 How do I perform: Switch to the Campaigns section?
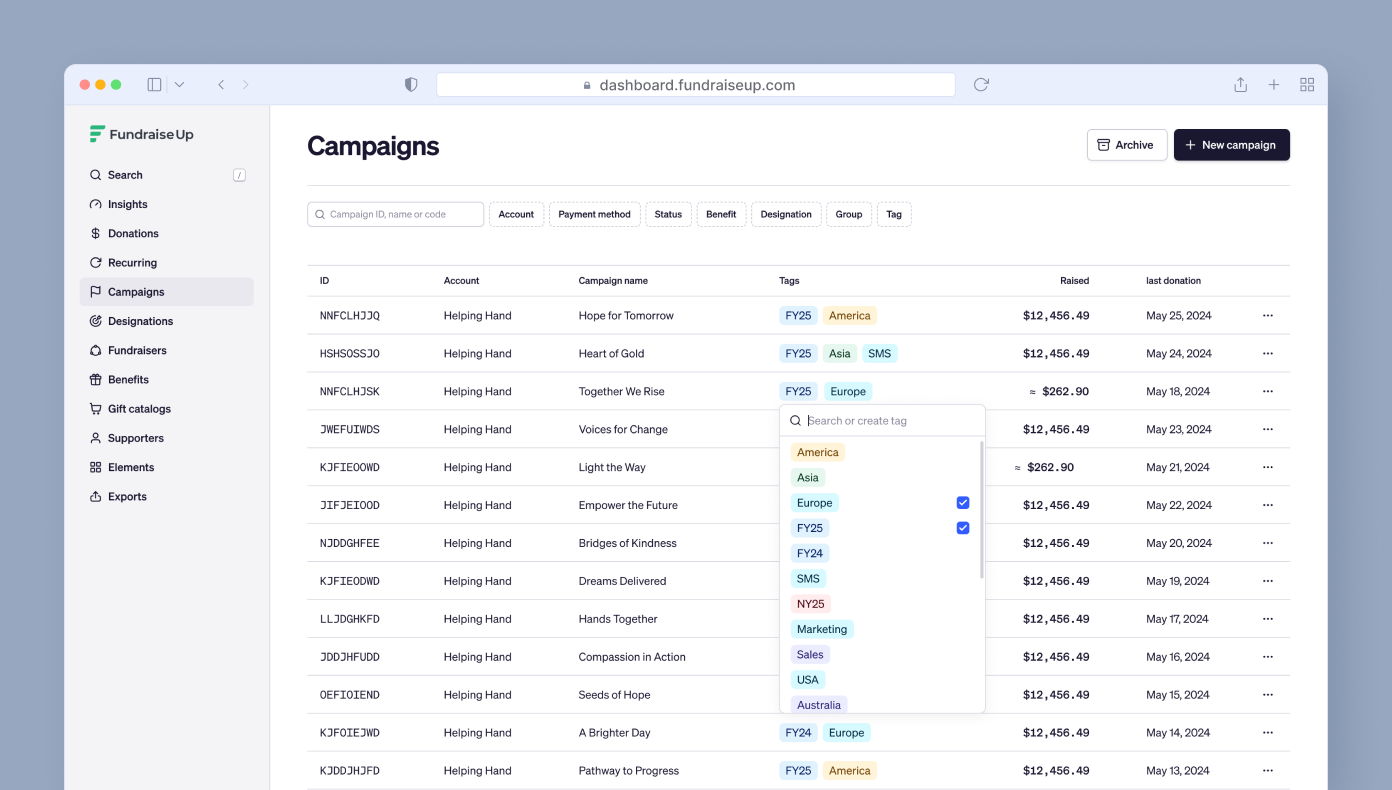pos(137,291)
